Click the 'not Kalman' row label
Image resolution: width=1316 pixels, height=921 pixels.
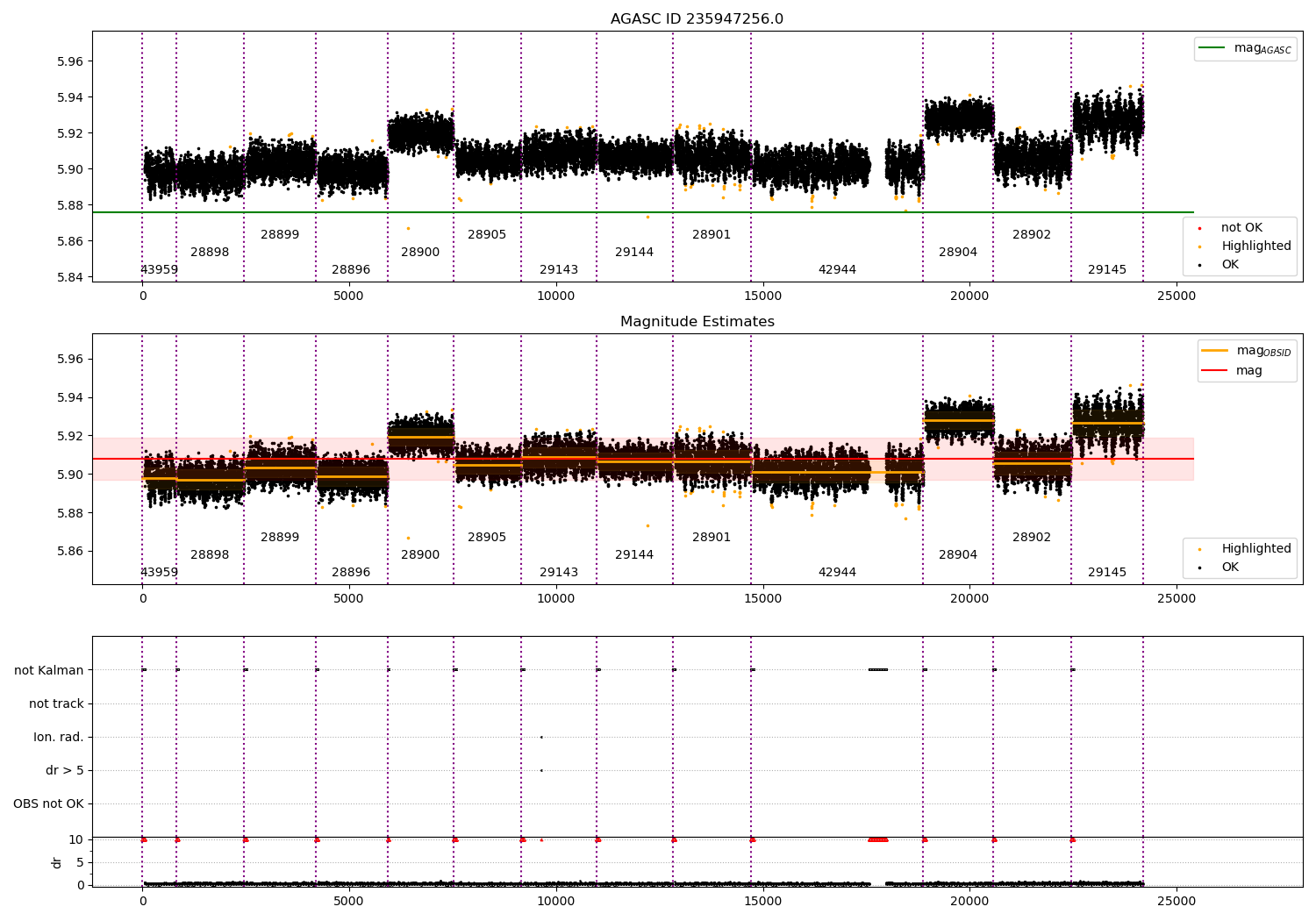click(49, 670)
